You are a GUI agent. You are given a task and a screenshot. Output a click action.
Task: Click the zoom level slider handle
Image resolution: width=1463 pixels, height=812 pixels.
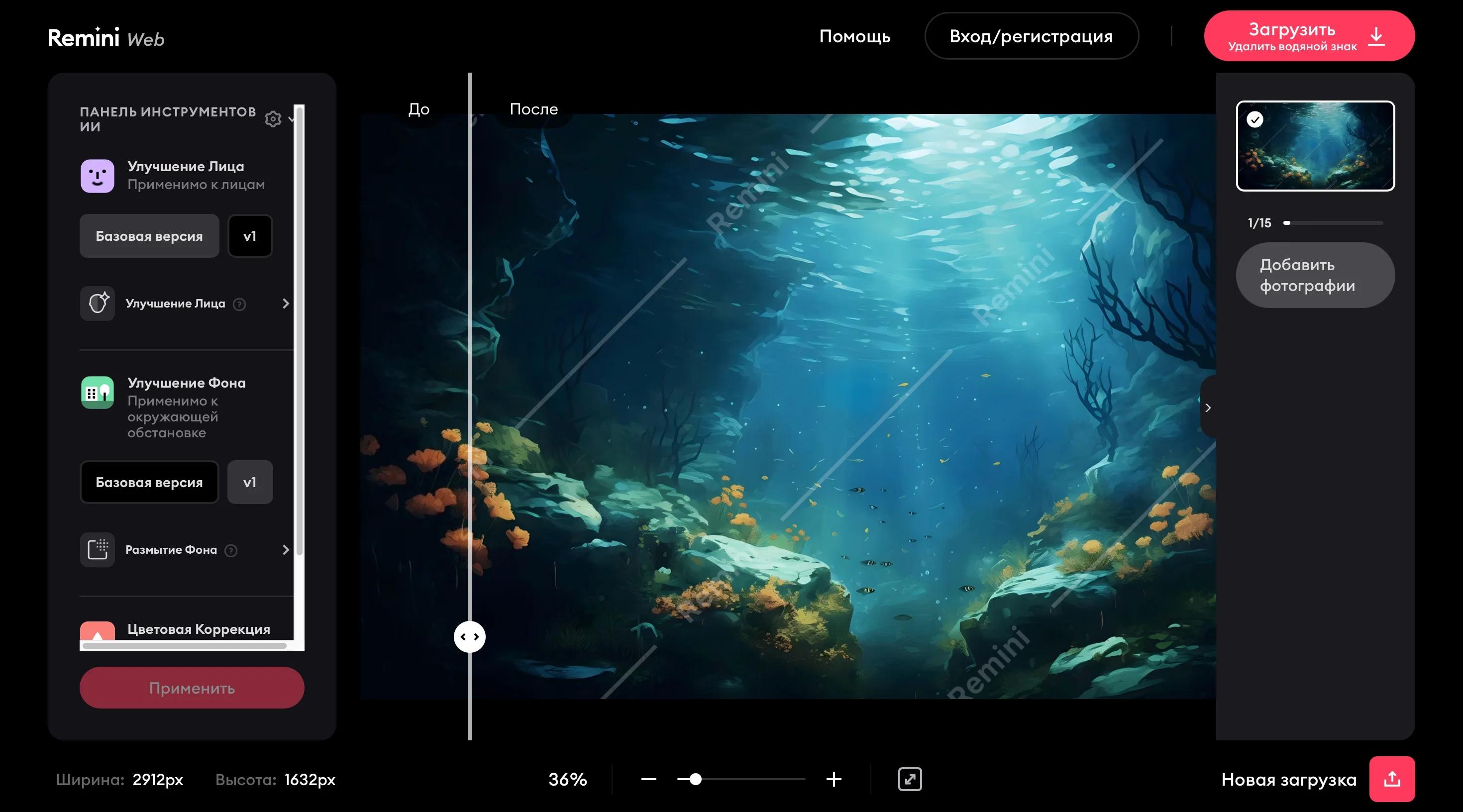[695, 779]
